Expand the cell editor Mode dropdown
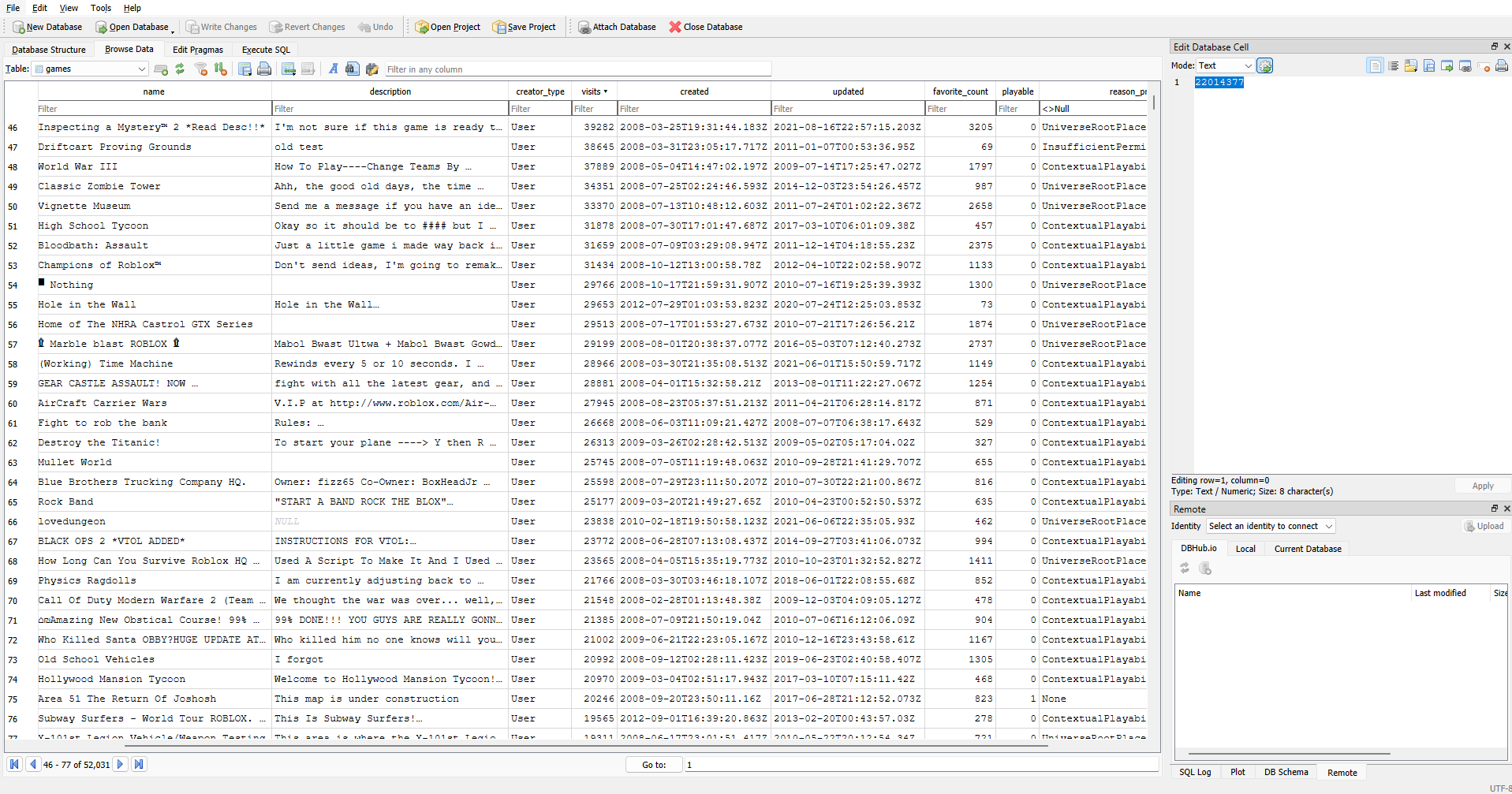This screenshot has height=794, width=1512. click(x=1225, y=66)
